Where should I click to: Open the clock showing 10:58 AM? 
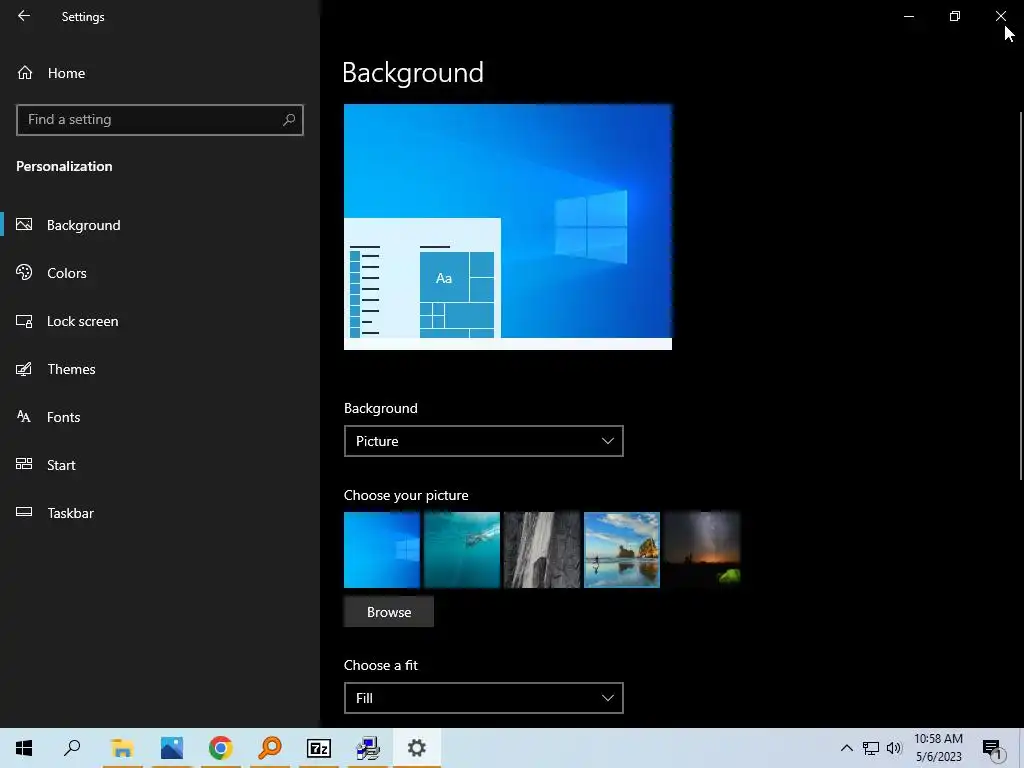point(938,748)
